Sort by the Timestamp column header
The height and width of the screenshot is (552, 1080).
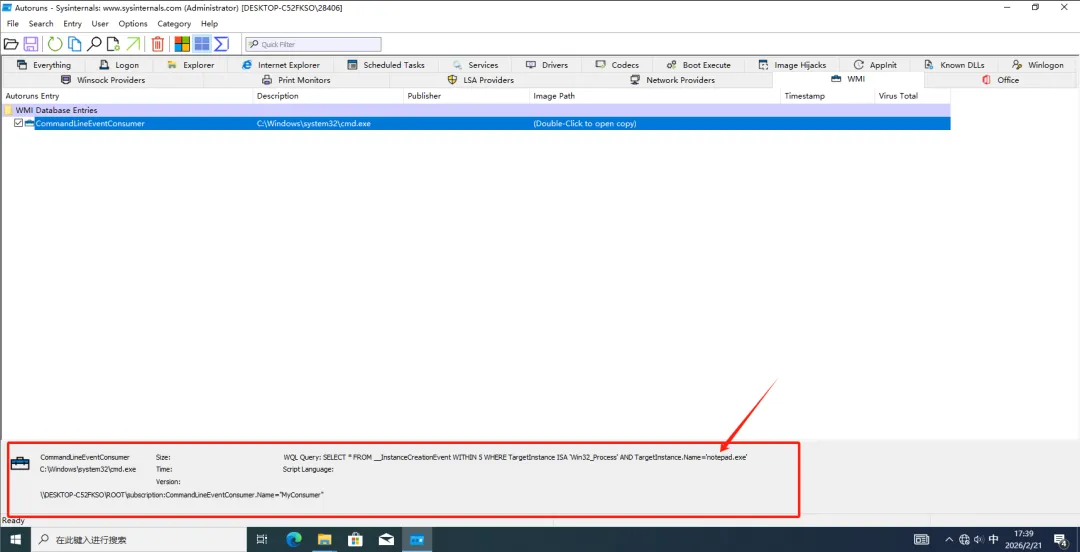pyautogui.click(x=827, y=96)
